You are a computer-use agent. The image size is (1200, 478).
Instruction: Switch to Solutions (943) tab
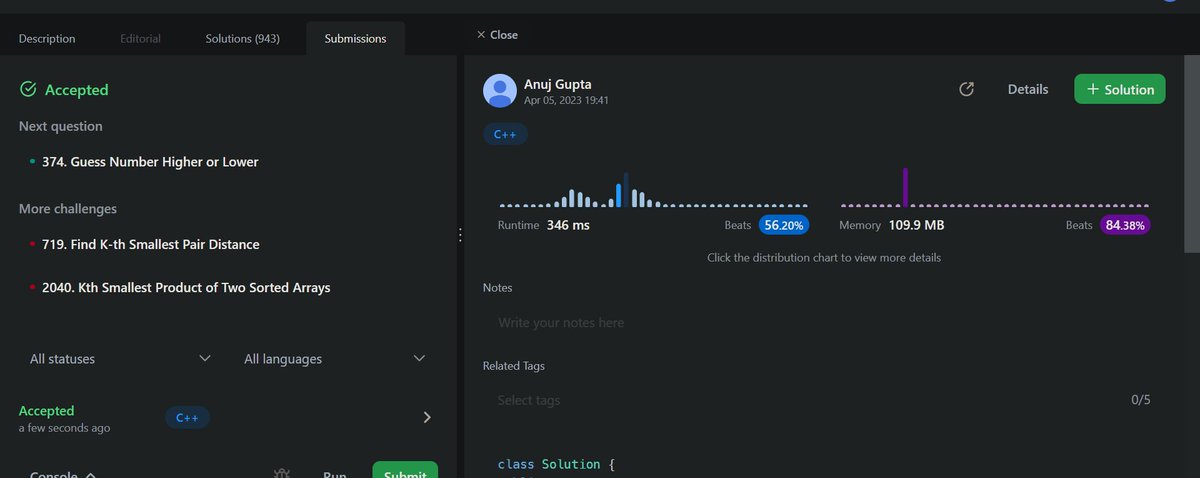(242, 38)
